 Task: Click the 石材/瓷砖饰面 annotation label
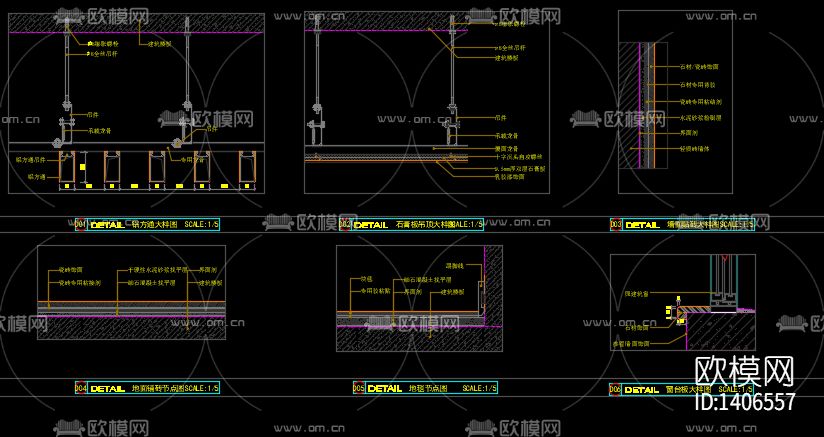[699, 67]
